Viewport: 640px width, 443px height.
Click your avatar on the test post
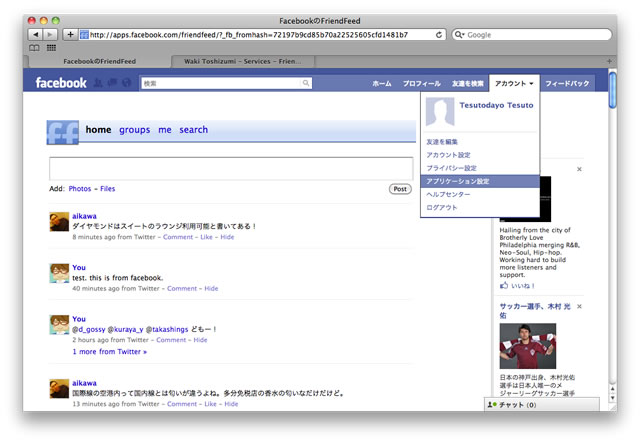point(59,273)
